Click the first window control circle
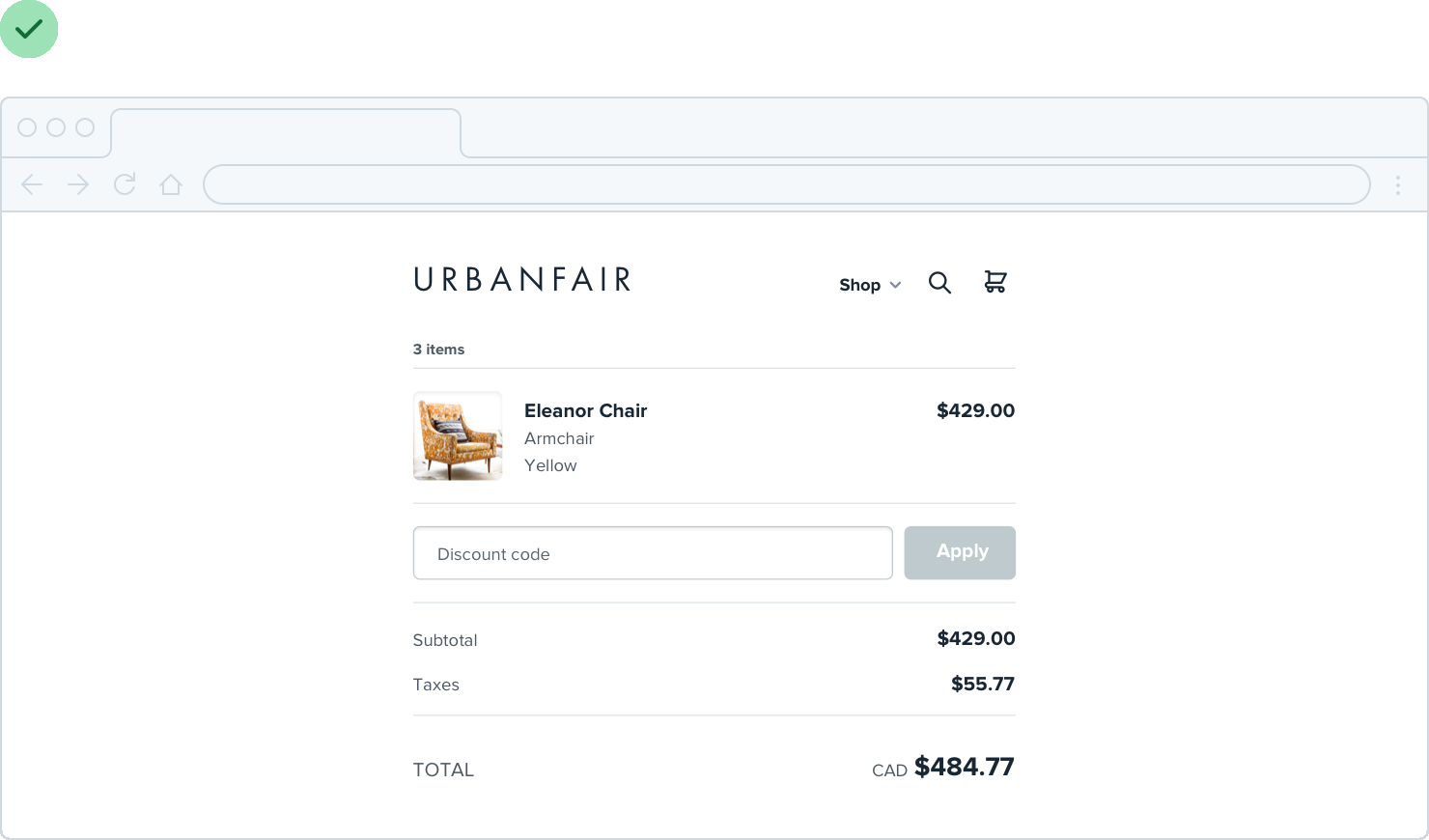Image resolution: width=1429 pixels, height=840 pixels. (x=27, y=127)
